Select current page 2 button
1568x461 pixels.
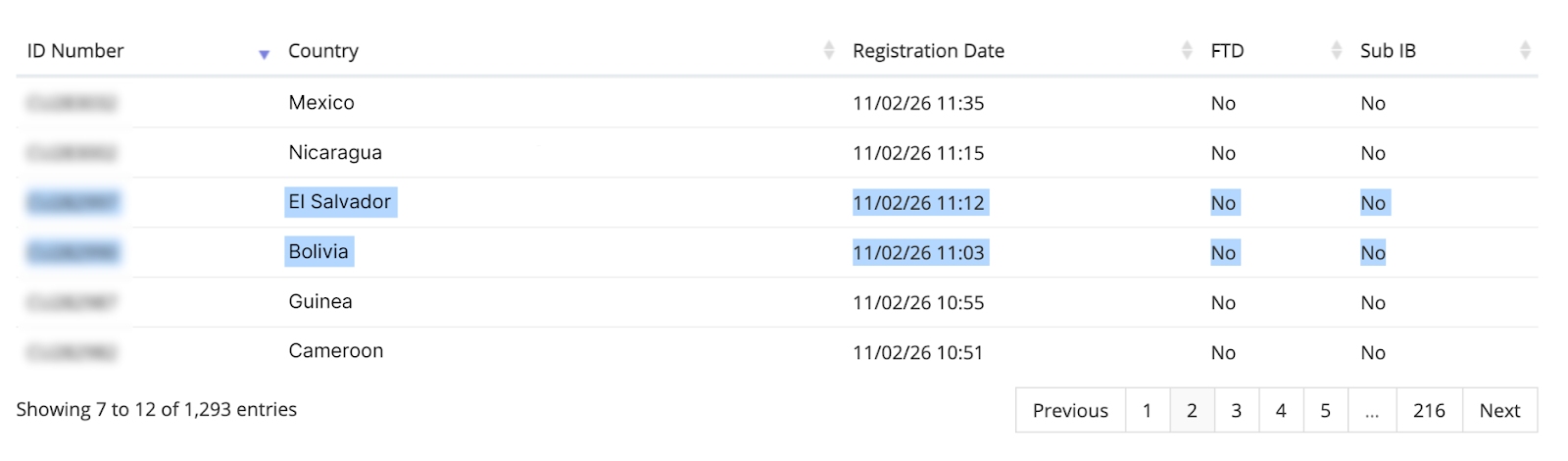(x=1192, y=410)
